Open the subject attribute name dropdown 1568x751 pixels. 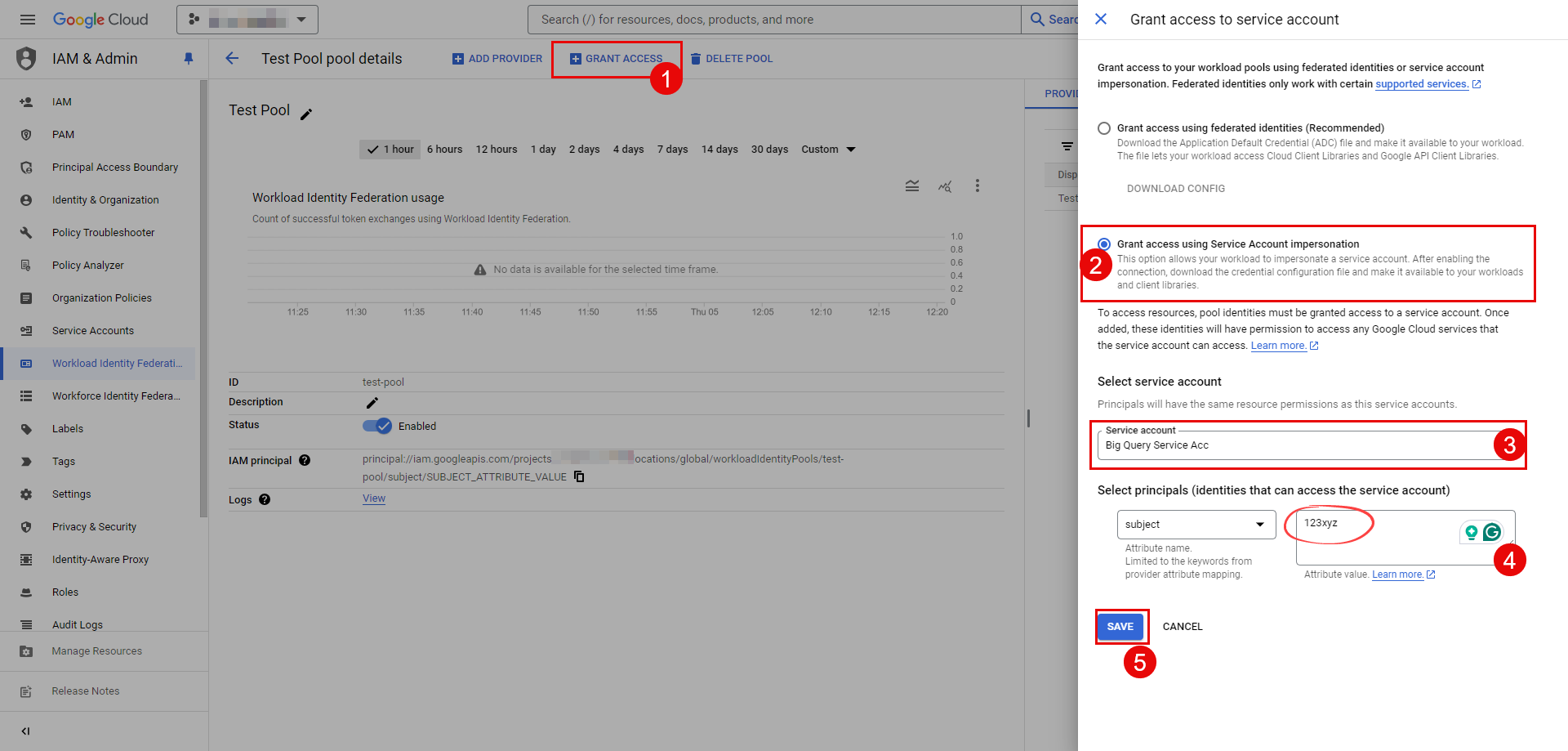click(x=1196, y=525)
